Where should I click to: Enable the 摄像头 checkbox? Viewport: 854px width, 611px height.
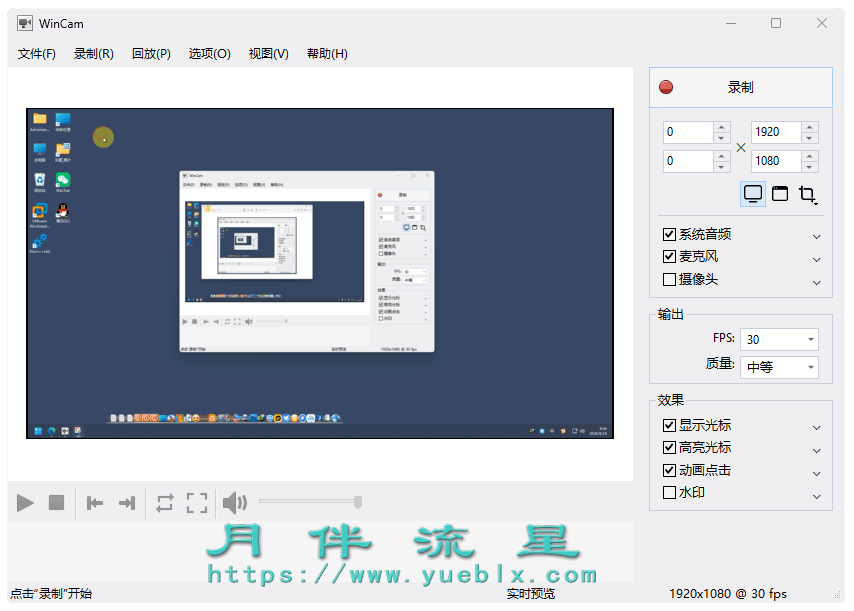coord(669,279)
